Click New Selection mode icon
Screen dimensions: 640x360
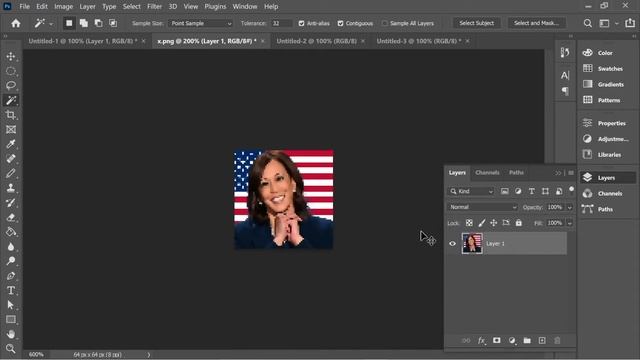pyautogui.click(x=69, y=23)
